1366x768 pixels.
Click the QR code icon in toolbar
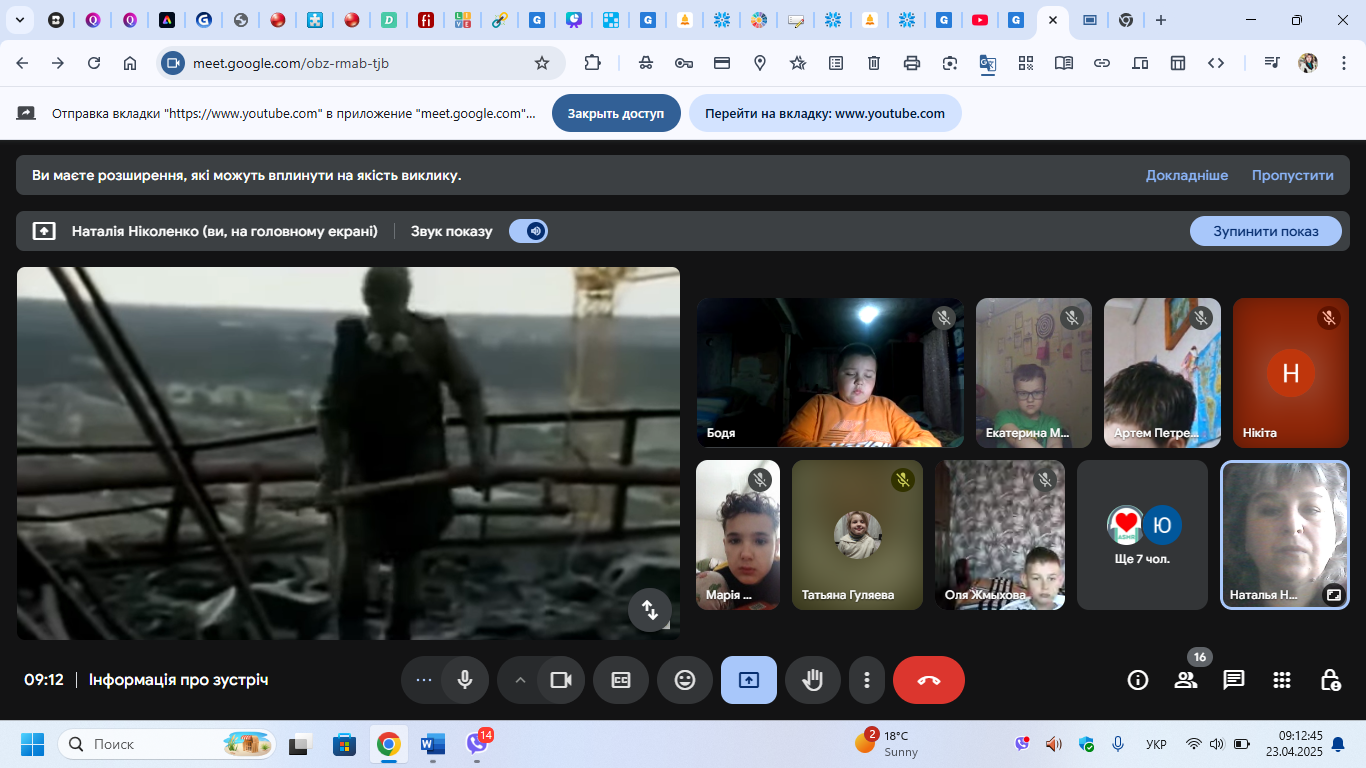[x=1026, y=63]
